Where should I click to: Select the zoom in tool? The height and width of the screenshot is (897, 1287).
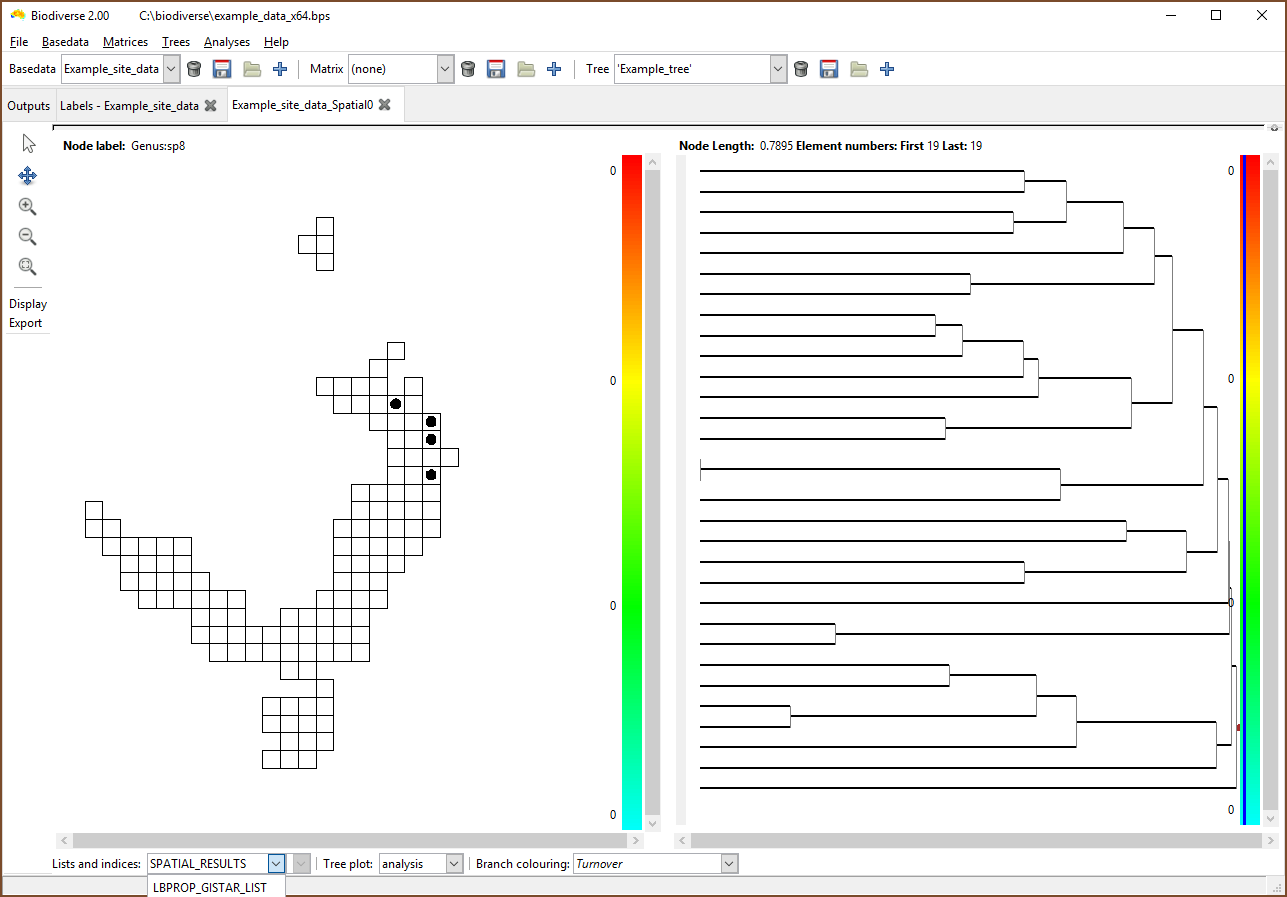pos(28,206)
